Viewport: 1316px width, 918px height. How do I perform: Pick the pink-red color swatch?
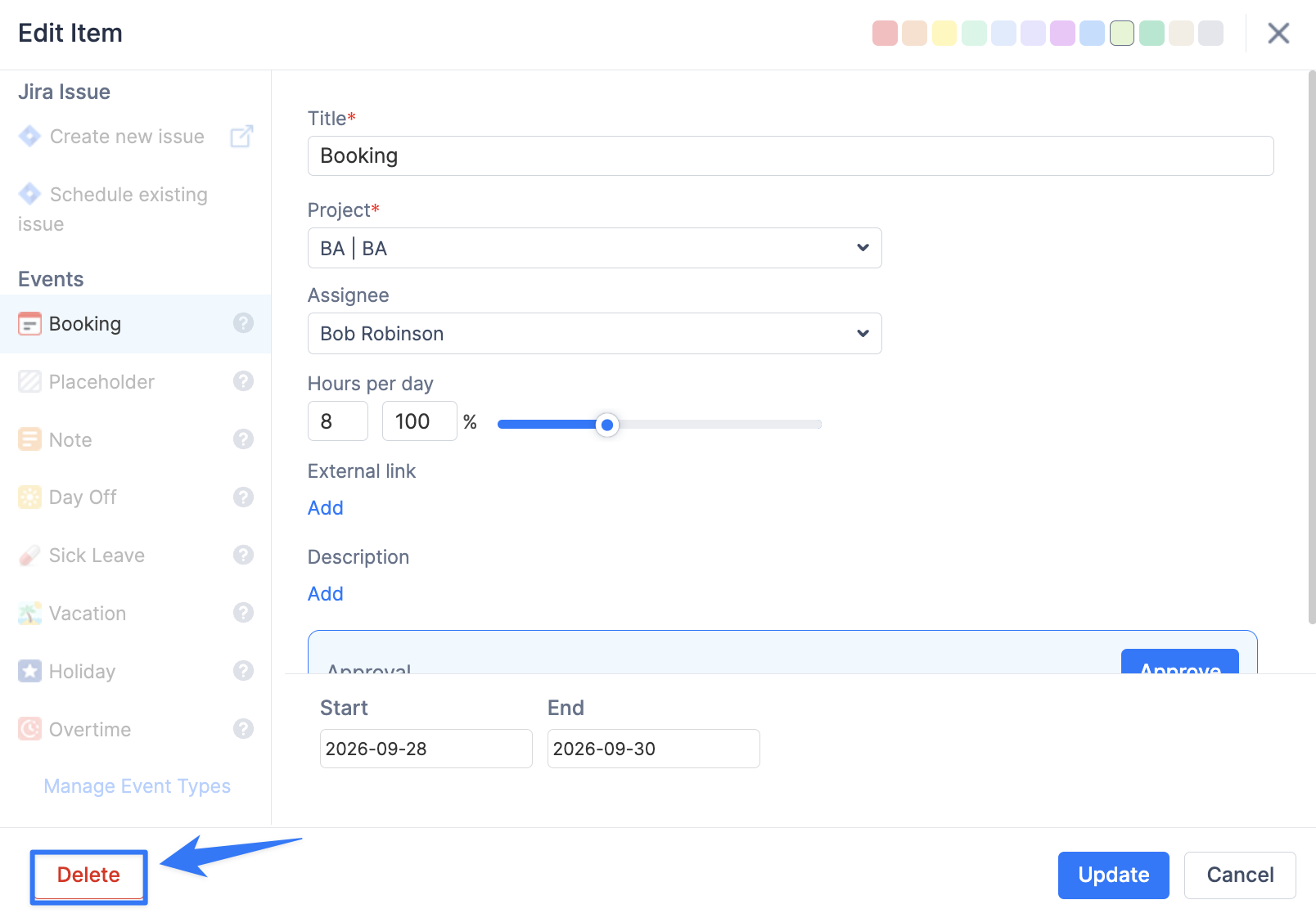[x=885, y=34]
